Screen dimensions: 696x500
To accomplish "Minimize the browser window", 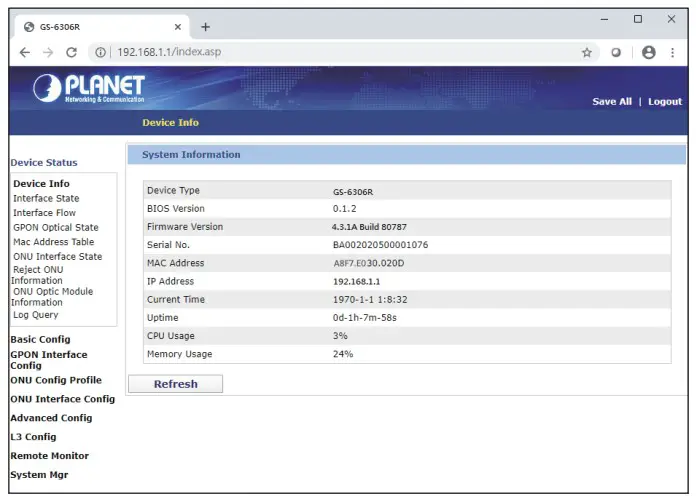I will [x=604, y=19].
